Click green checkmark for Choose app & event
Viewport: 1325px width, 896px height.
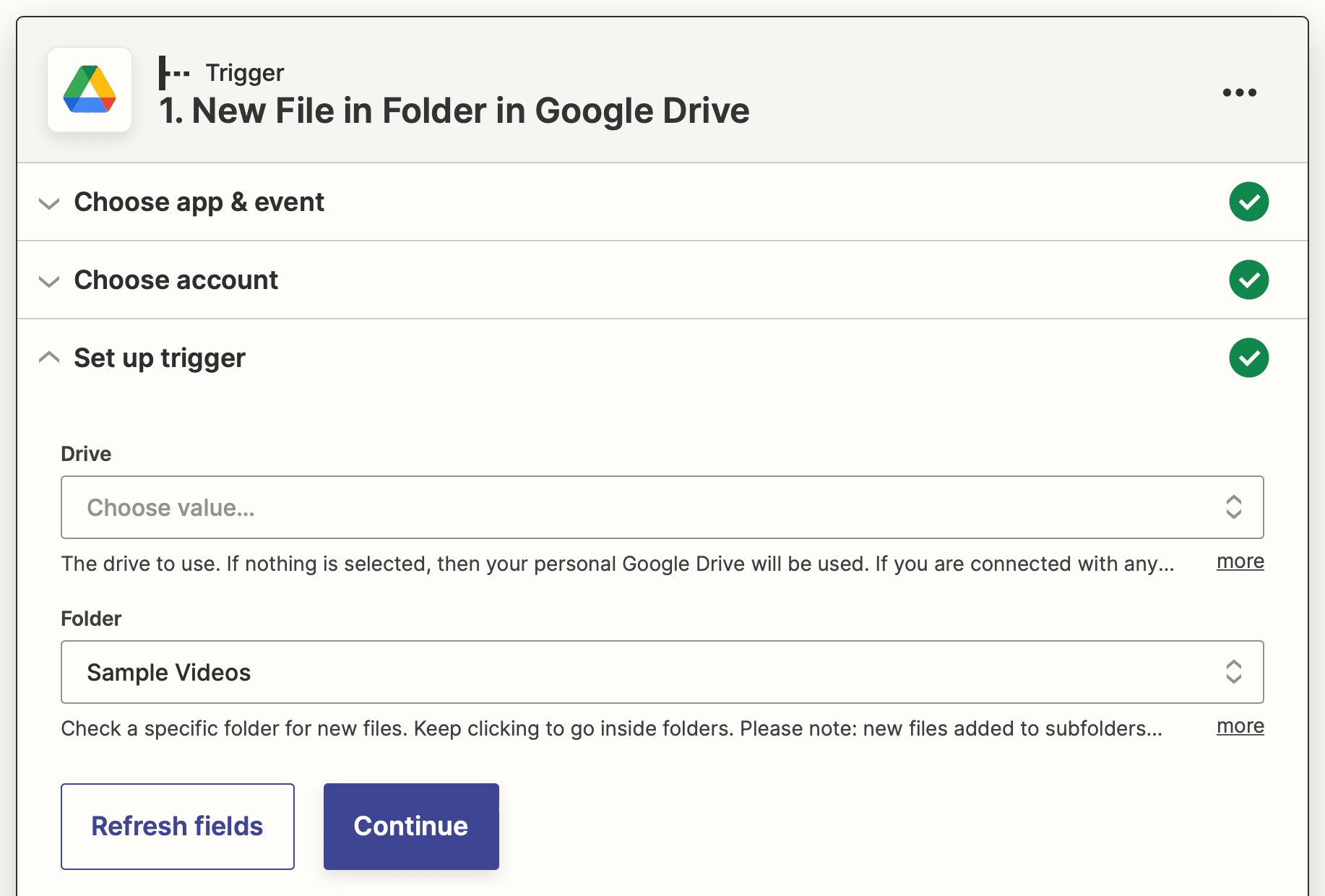tap(1248, 202)
